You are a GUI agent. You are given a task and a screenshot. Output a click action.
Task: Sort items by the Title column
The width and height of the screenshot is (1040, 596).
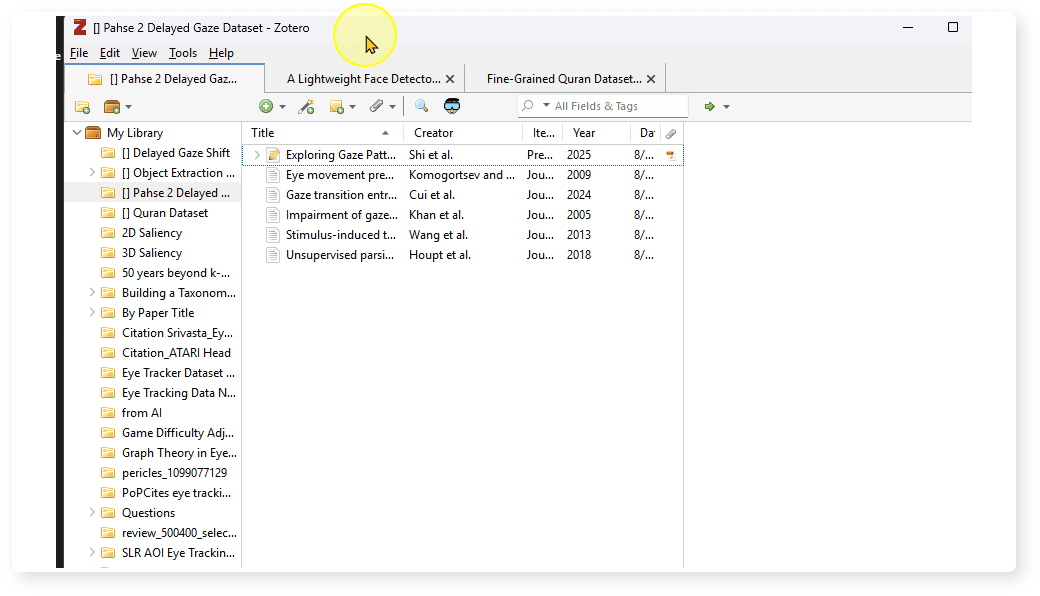pos(322,133)
